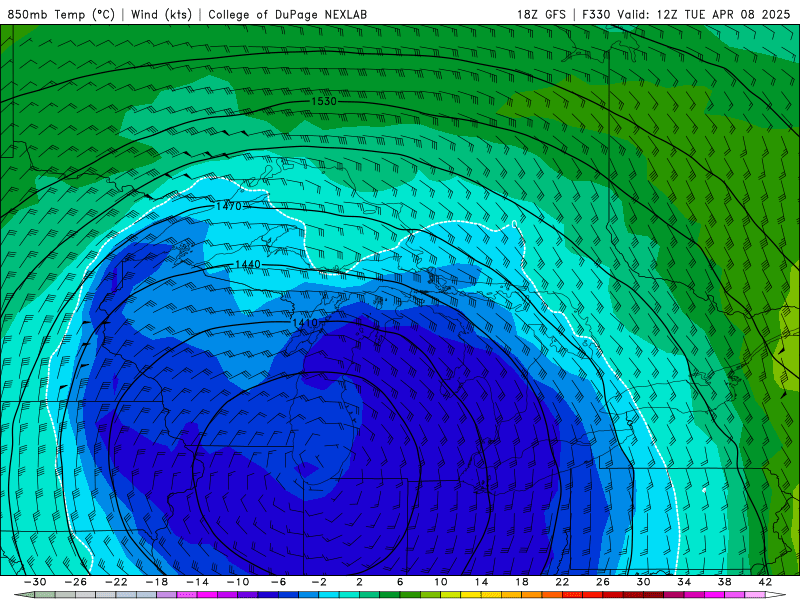Click the positive 2 colorbar scale label
Screen dimensions: 800x600
(x=359, y=582)
